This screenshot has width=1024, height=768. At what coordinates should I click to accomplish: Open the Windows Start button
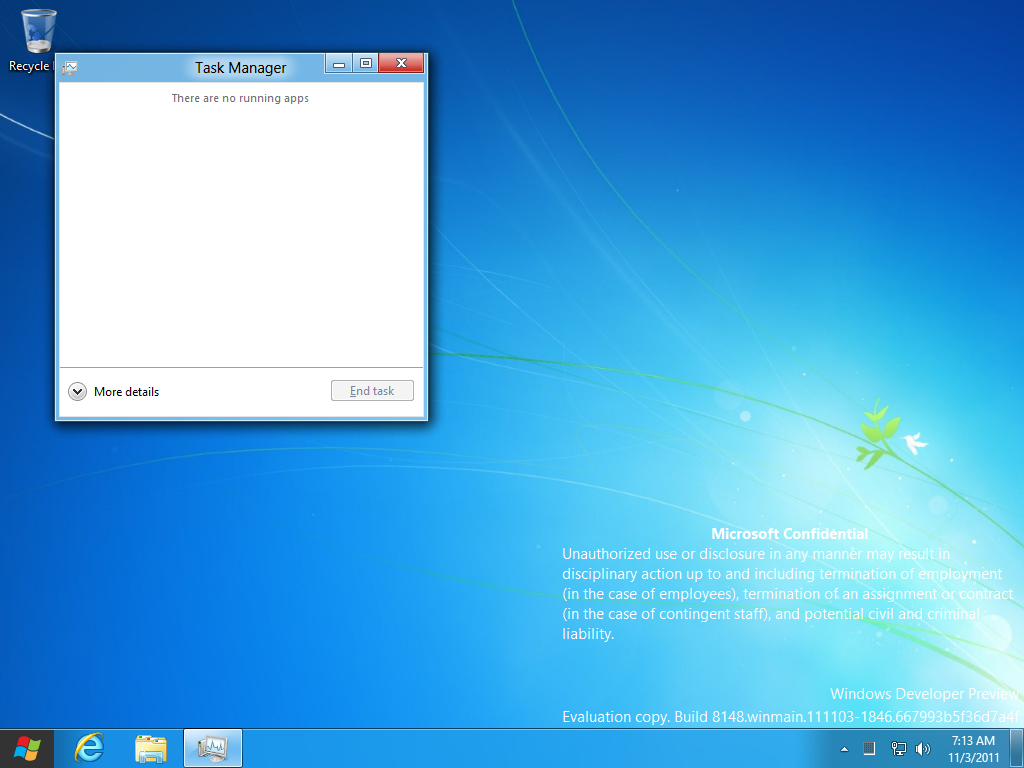27,748
